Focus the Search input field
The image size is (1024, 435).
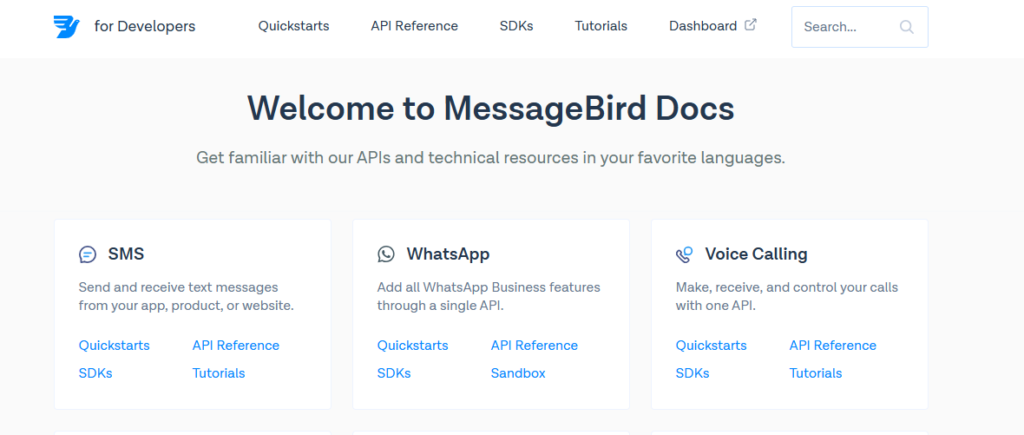tap(845, 27)
